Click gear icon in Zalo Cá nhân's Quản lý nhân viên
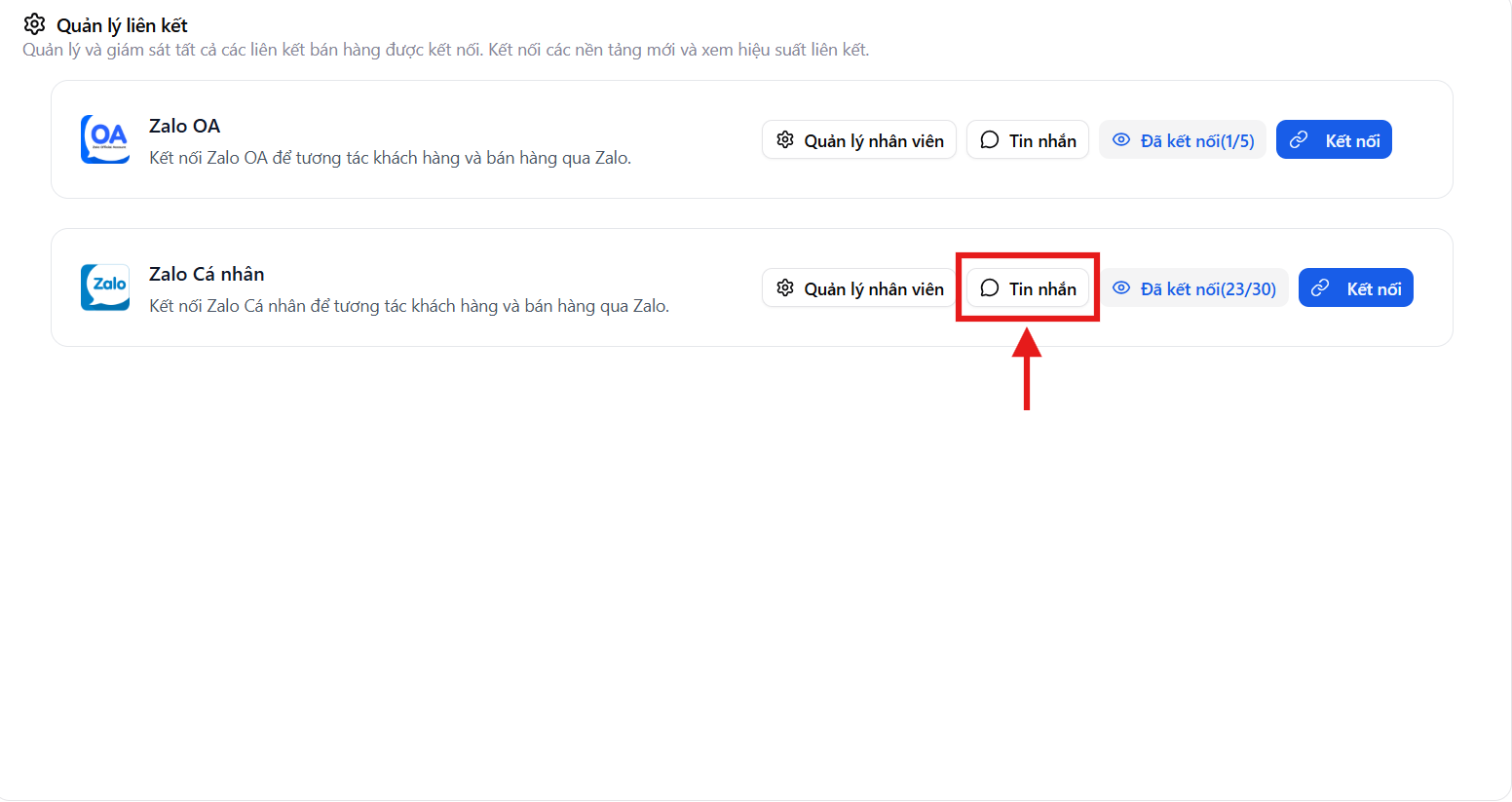This screenshot has width=1512, height=802. point(785,288)
